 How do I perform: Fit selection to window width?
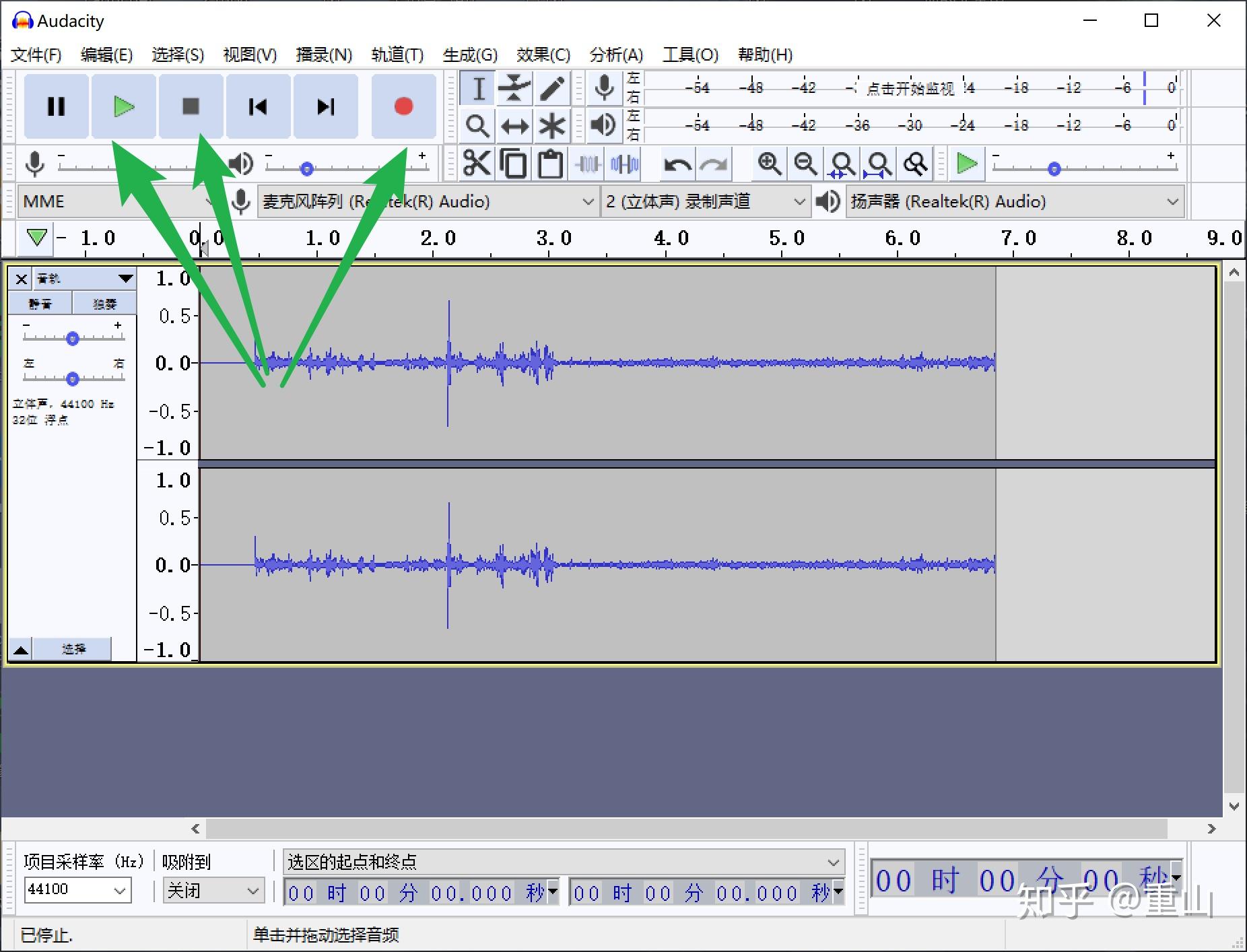pyautogui.click(x=842, y=164)
